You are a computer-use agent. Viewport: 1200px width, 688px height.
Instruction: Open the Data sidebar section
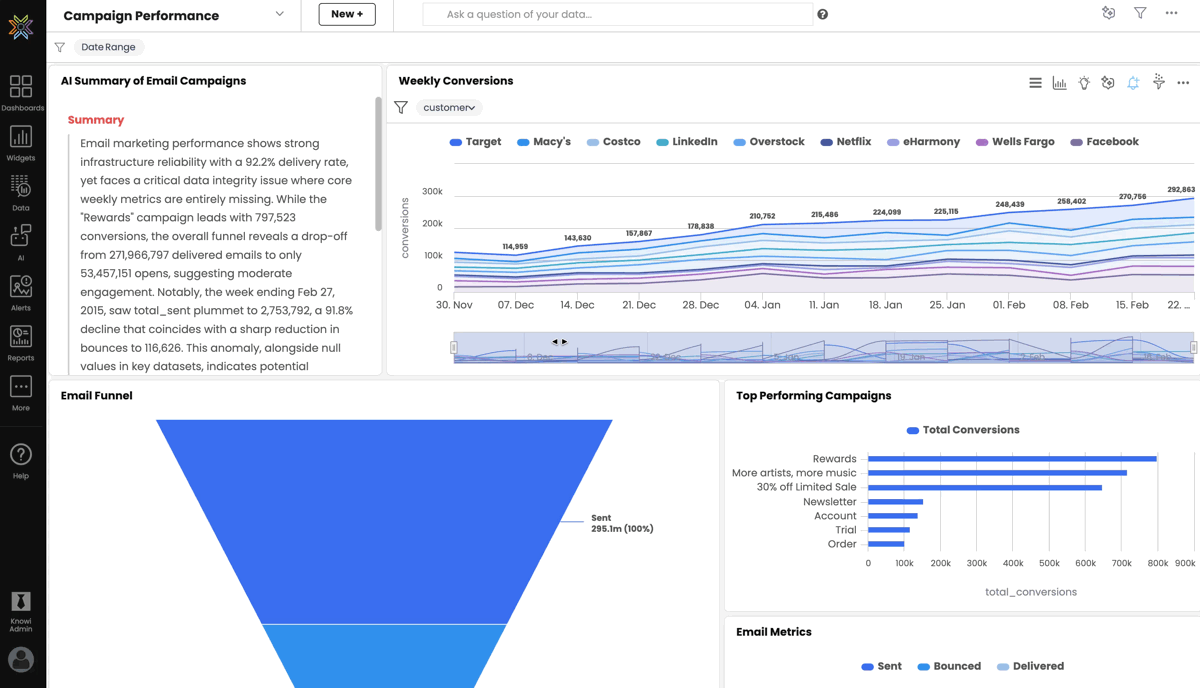click(x=21, y=193)
